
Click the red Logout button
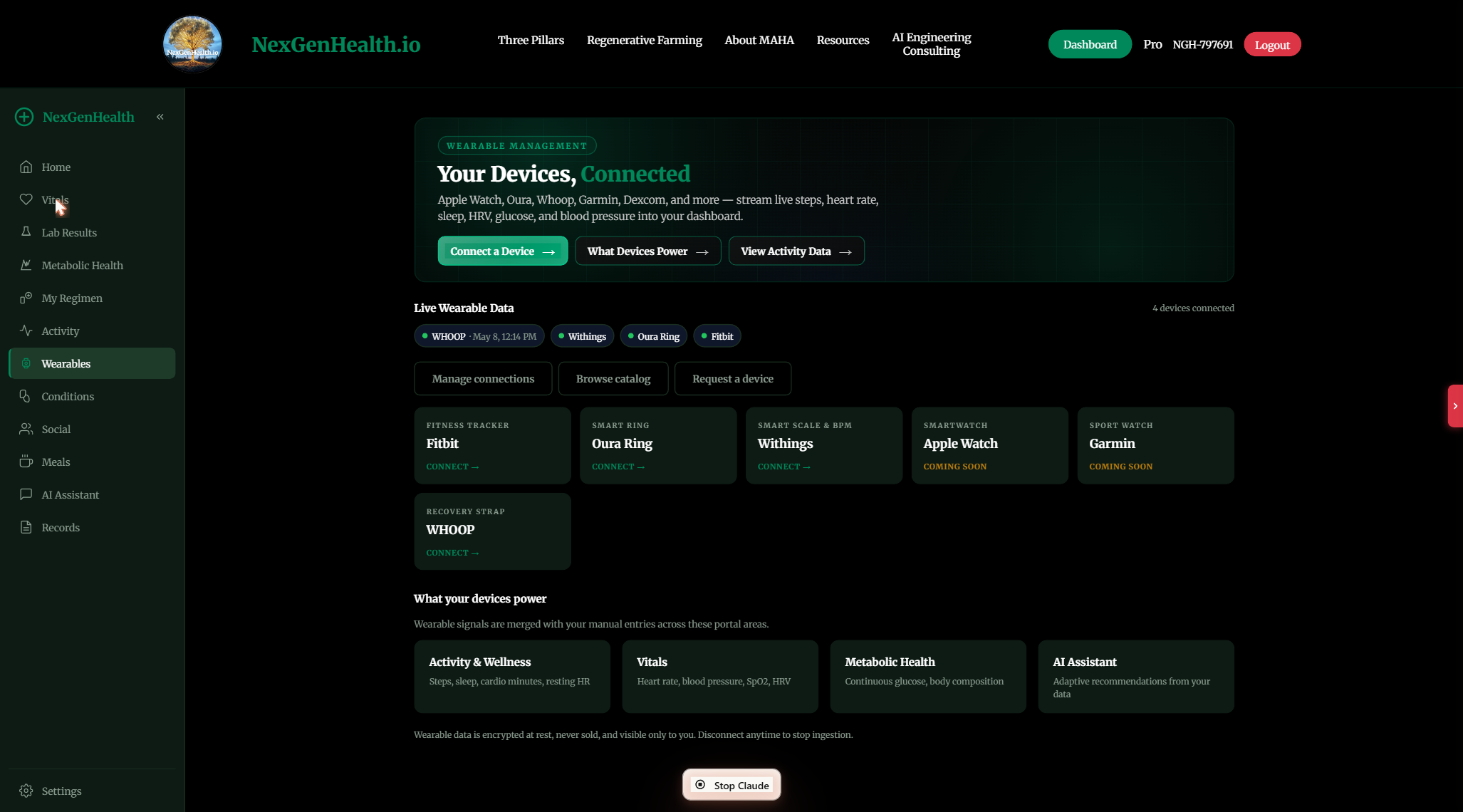pos(1272,44)
